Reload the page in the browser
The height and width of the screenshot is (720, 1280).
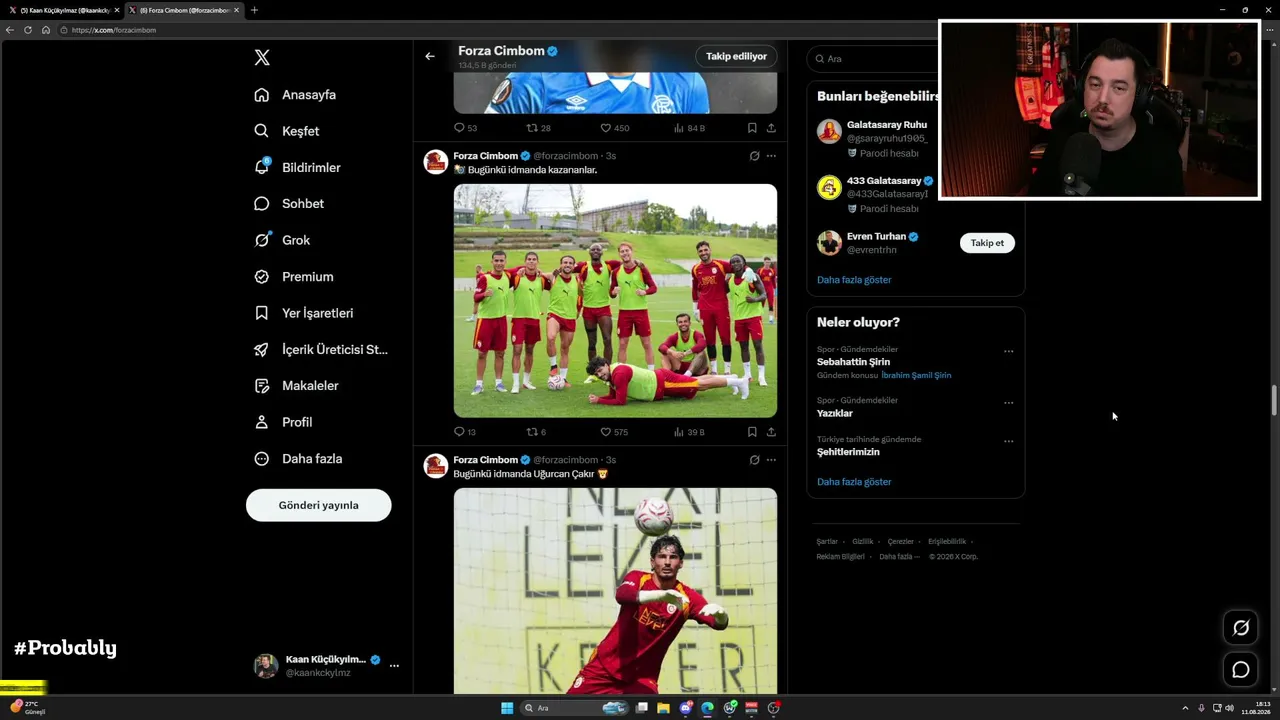tap(27, 30)
